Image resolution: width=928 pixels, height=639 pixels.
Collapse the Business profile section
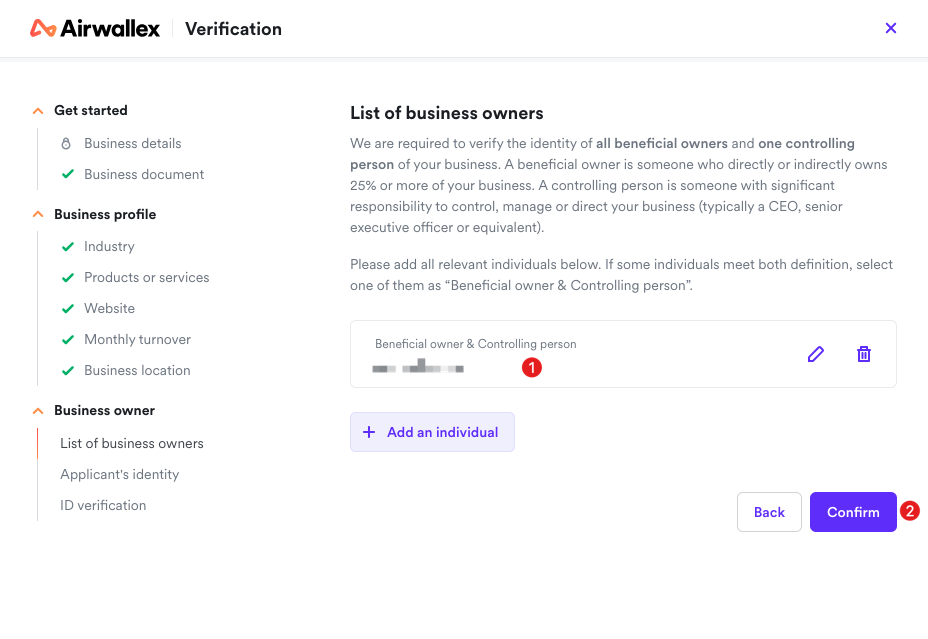[x=38, y=214]
